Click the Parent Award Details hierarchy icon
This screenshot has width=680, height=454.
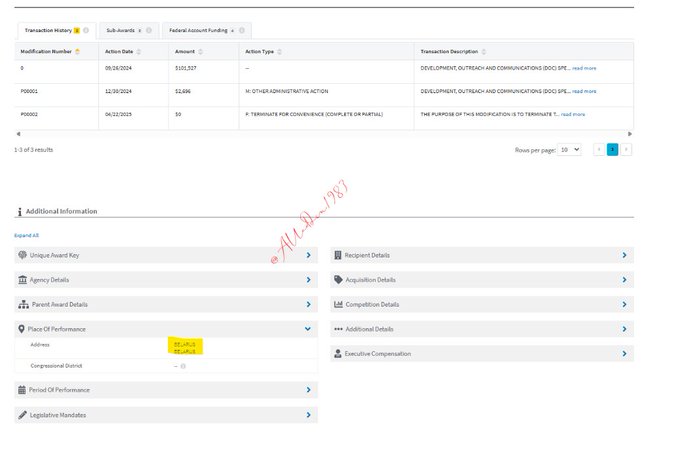pos(22,304)
